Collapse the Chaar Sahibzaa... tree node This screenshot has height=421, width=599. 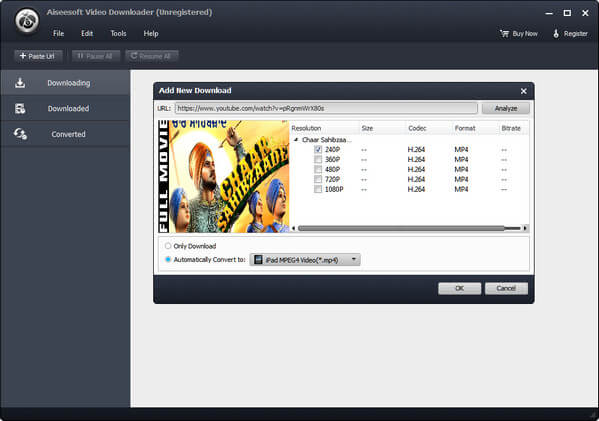click(x=296, y=140)
